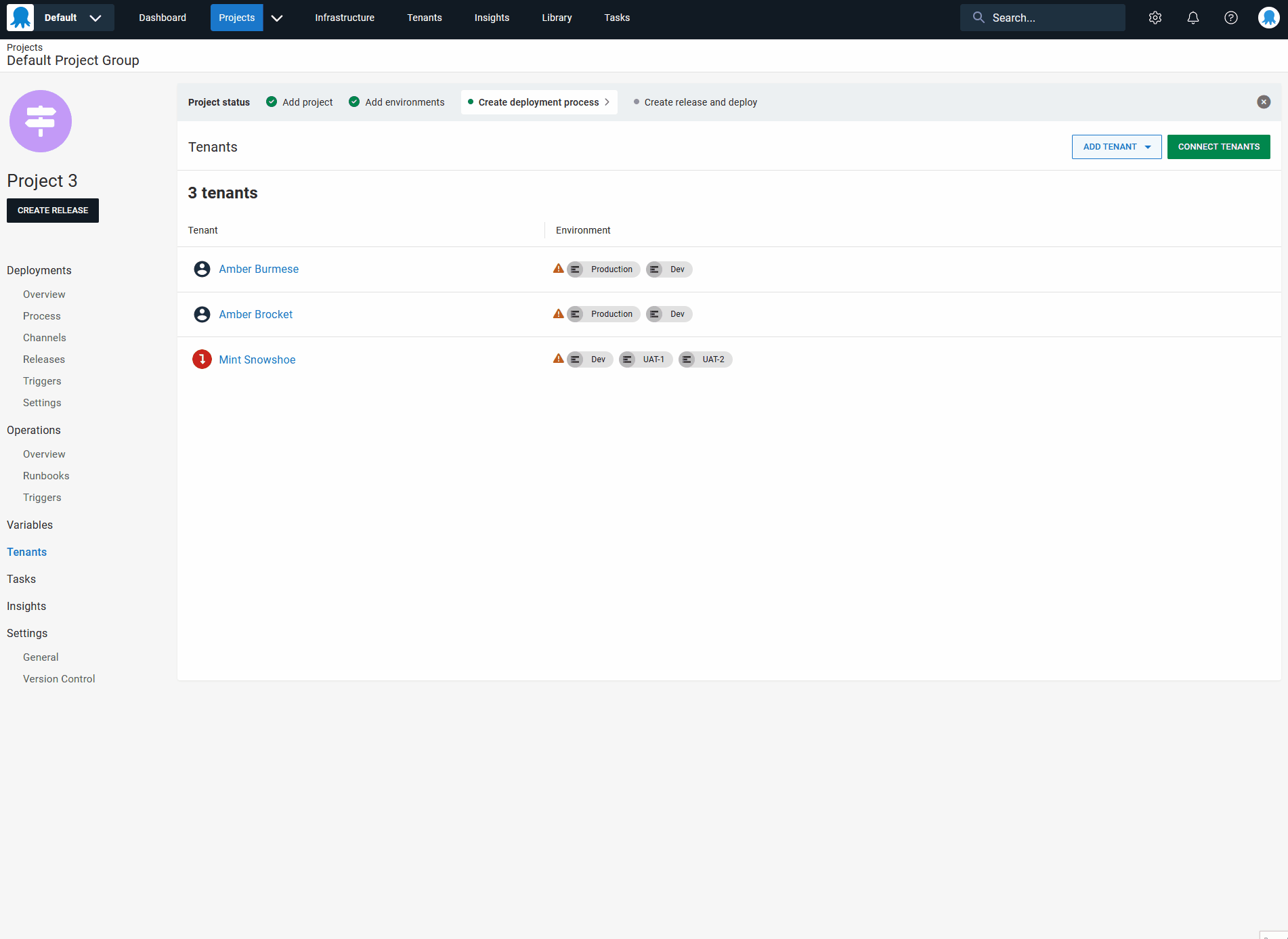Check notifications via the bell icon

1193,18
